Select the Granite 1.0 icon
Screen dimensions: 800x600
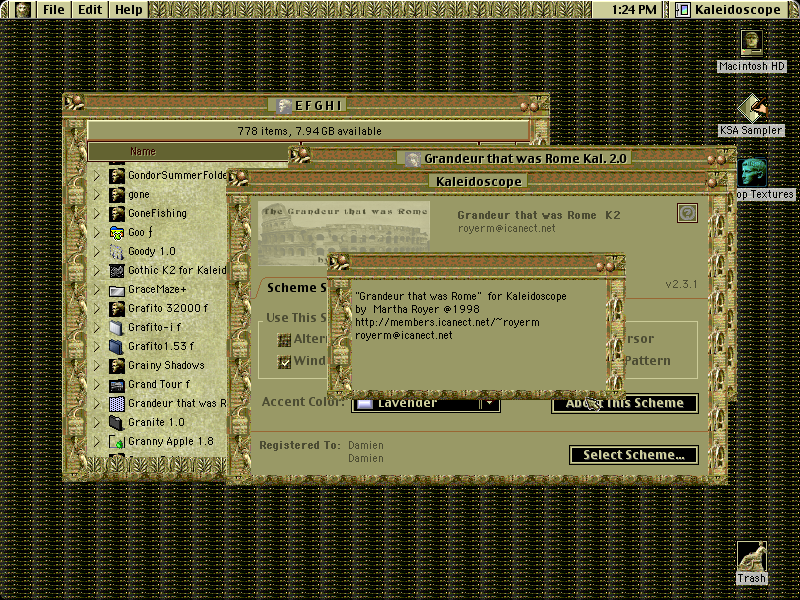117,423
